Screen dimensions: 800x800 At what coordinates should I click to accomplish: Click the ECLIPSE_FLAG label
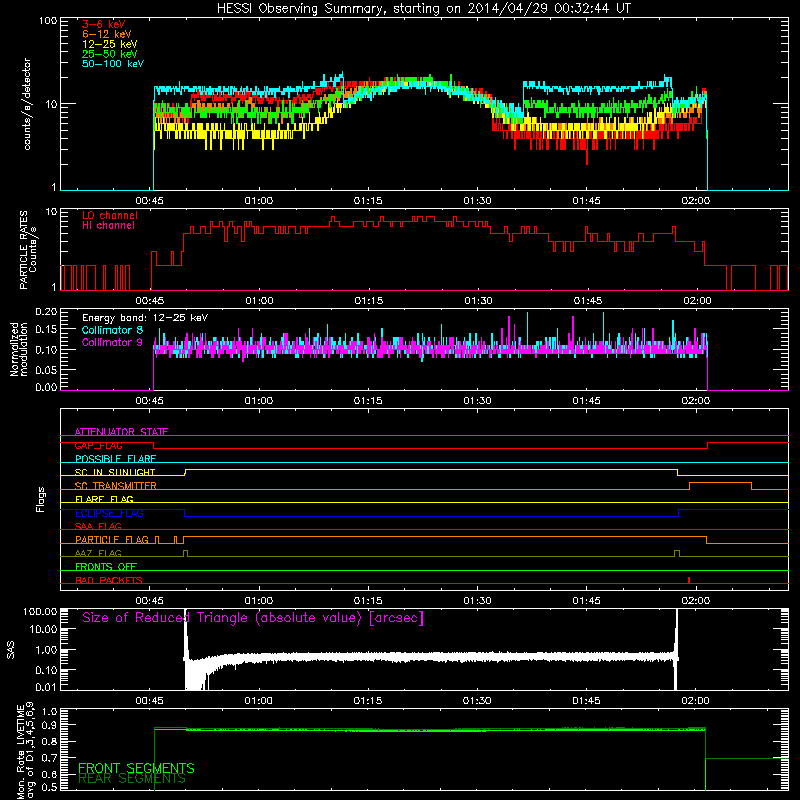[109, 513]
